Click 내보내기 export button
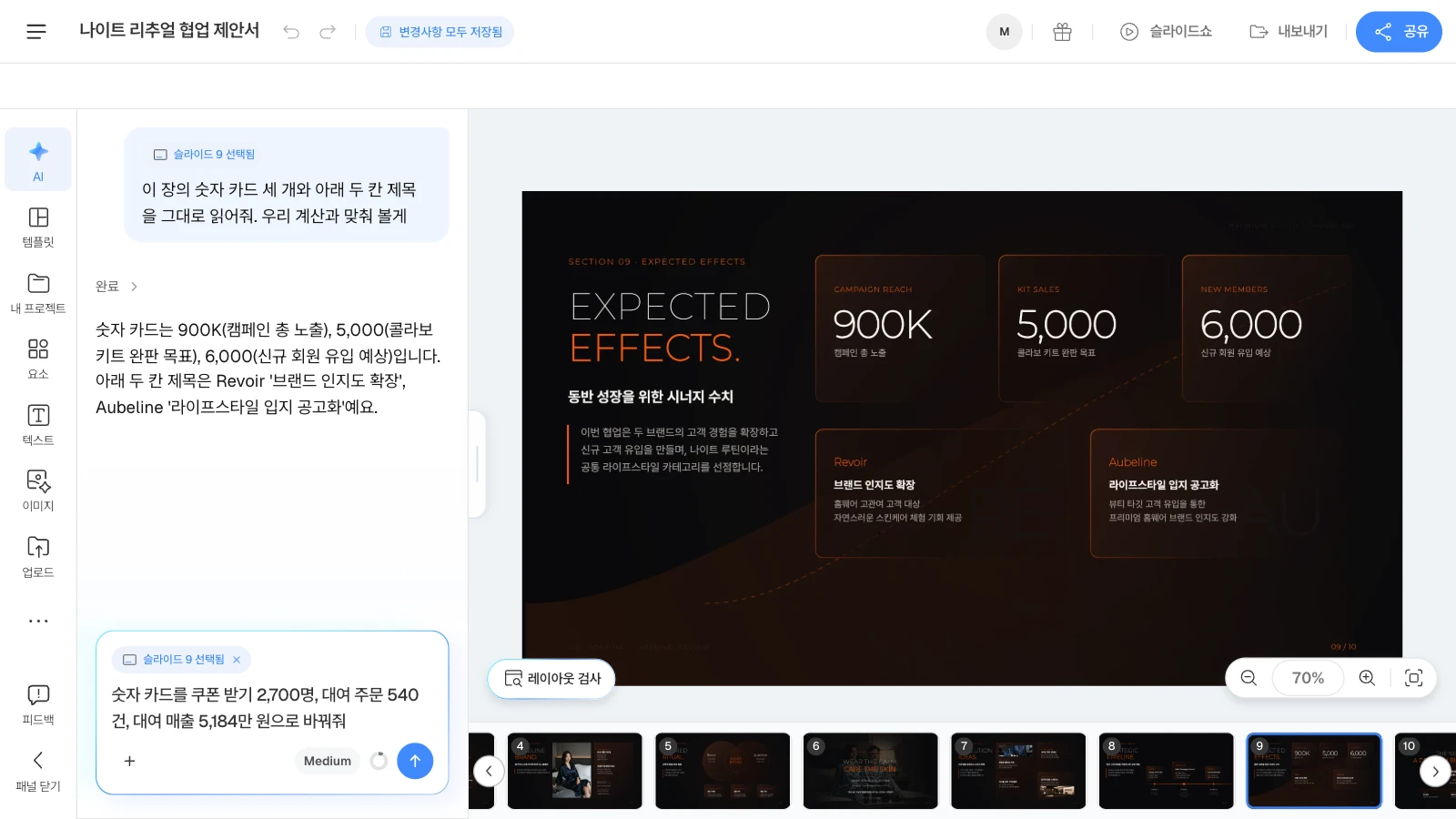1456x819 pixels. pos(1289,32)
